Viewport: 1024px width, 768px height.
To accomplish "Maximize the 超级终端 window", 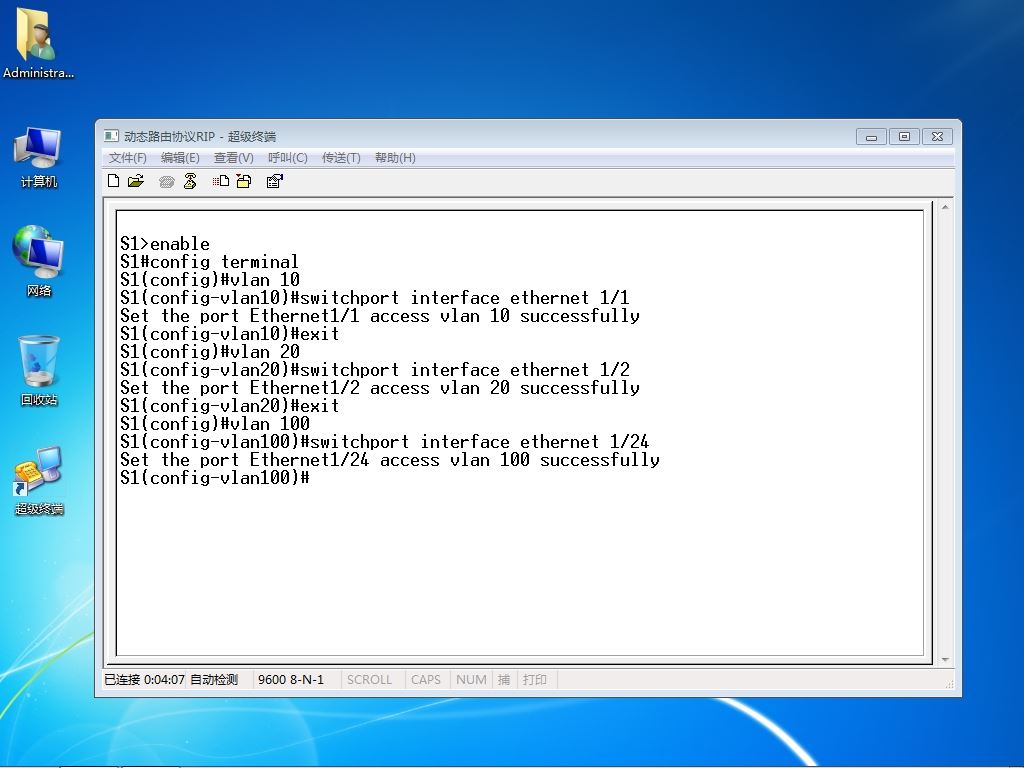I will click(x=904, y=136).
